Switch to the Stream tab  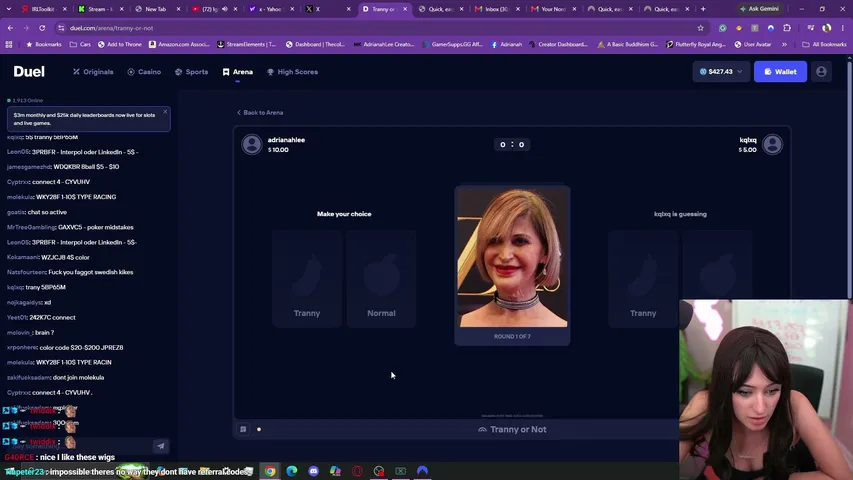coord(99,9)
